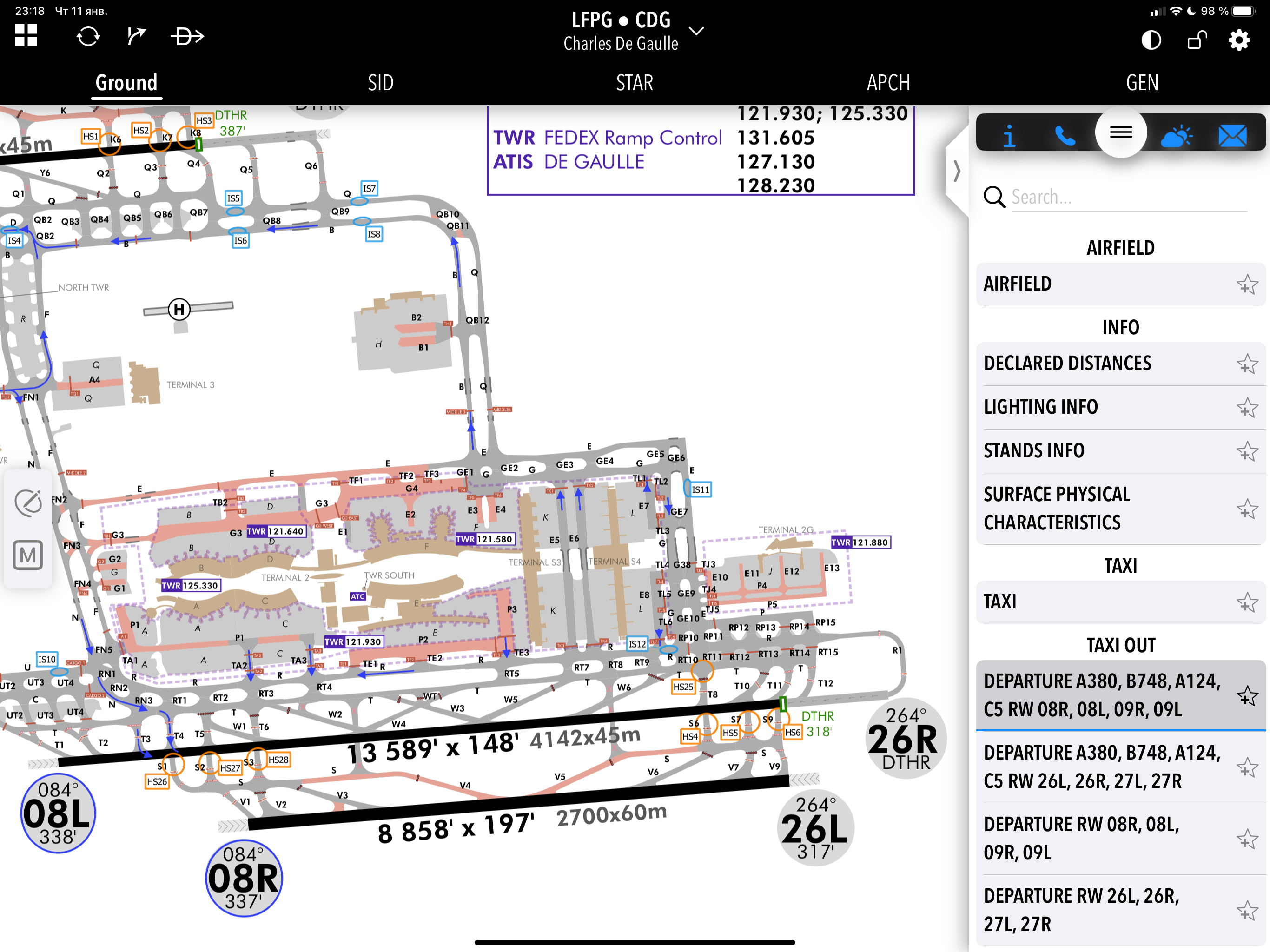
Task: Tap the direct-to waypoint icon
Action: (186, 37)
